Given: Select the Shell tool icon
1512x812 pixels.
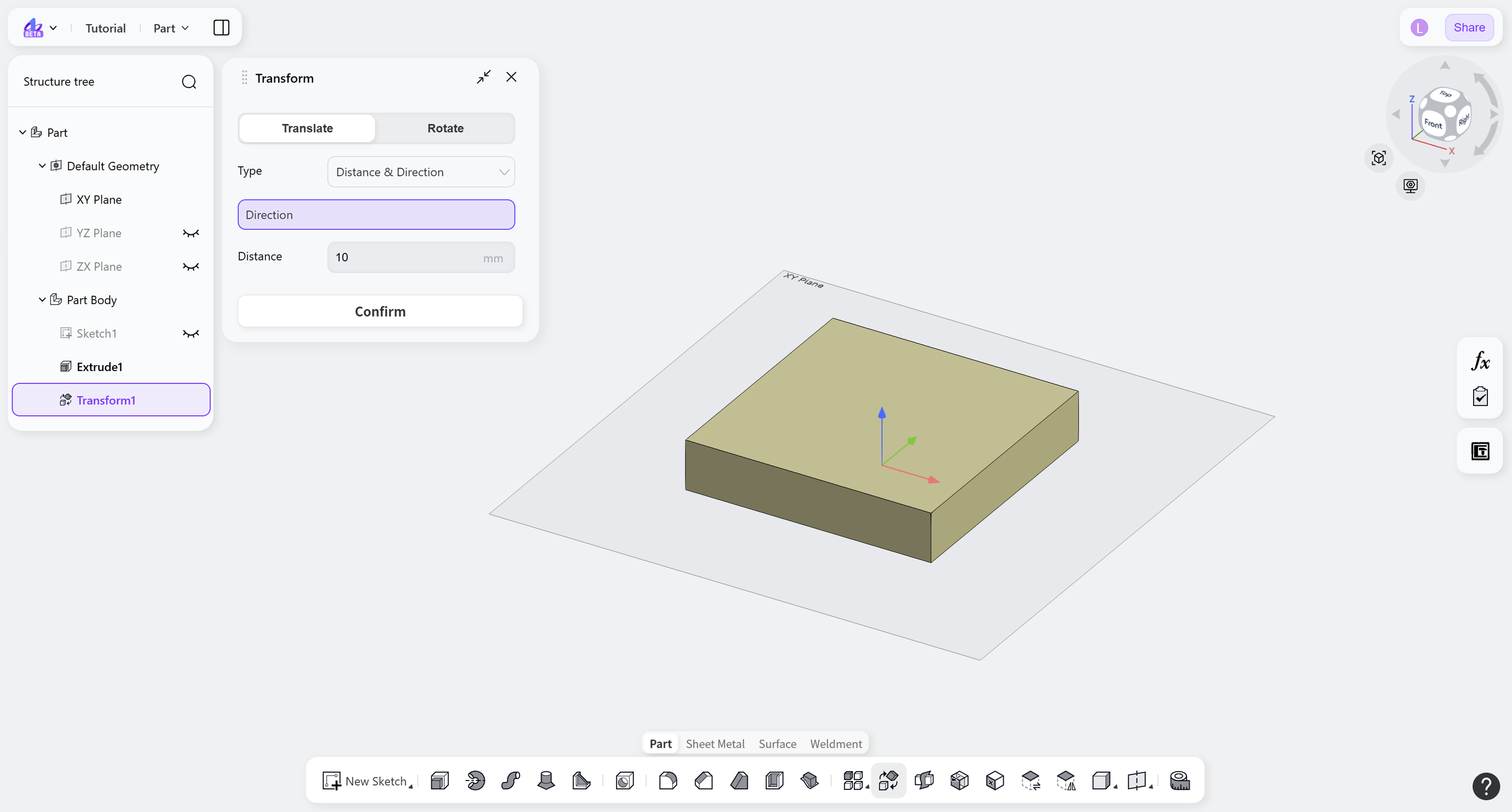Looking at the screenshot, I should (774, 781).
